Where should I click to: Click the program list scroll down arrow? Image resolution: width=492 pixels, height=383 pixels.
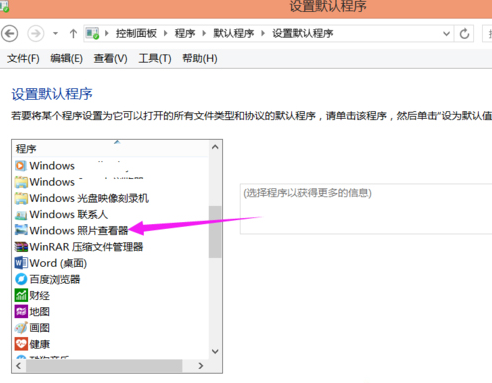click(215, 351)
